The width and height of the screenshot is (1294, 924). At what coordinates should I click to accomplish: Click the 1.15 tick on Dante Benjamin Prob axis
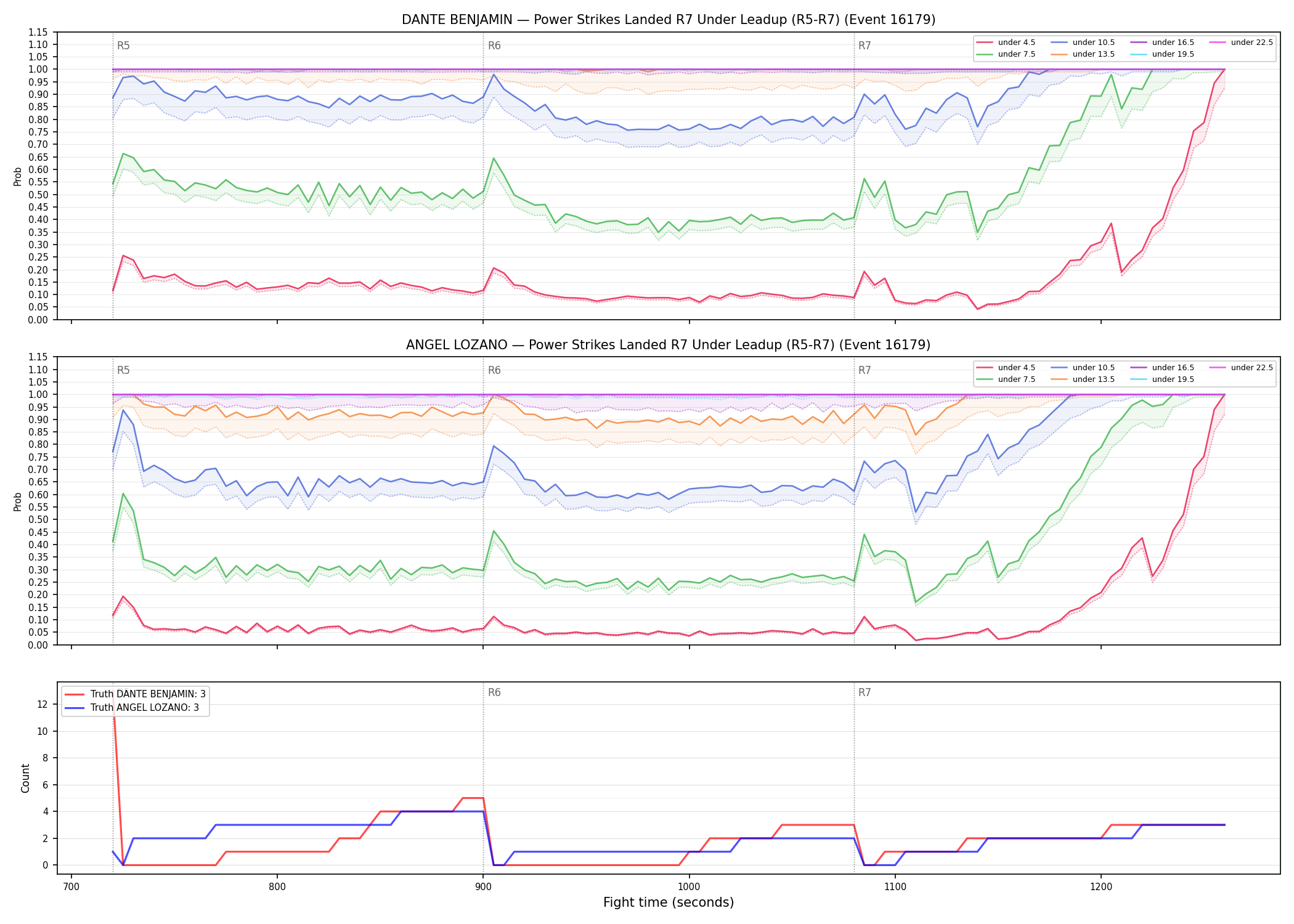(38, 32)
